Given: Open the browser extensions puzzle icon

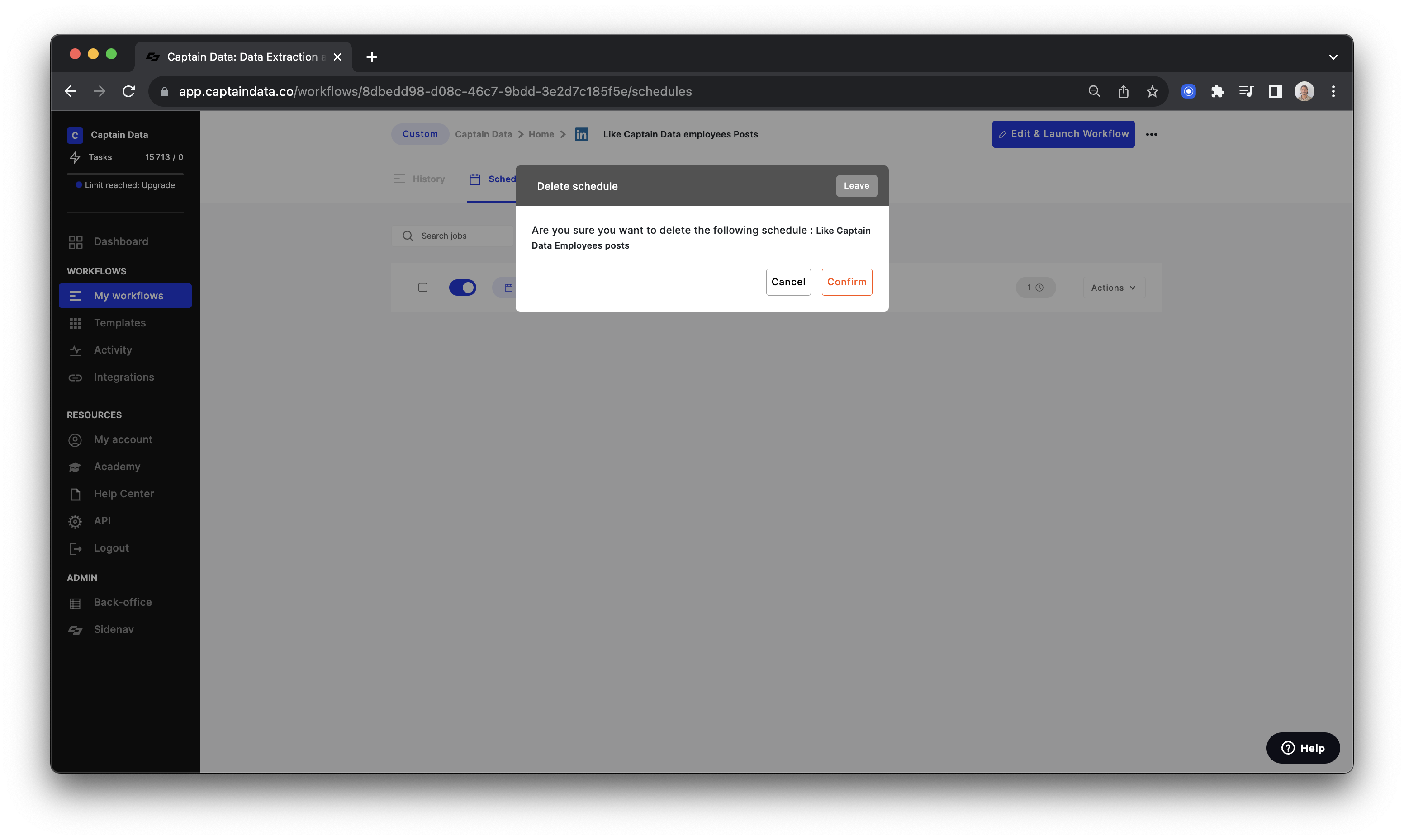Looking at the screenshot, I should pyautogui.click(x=1217, y=91).
